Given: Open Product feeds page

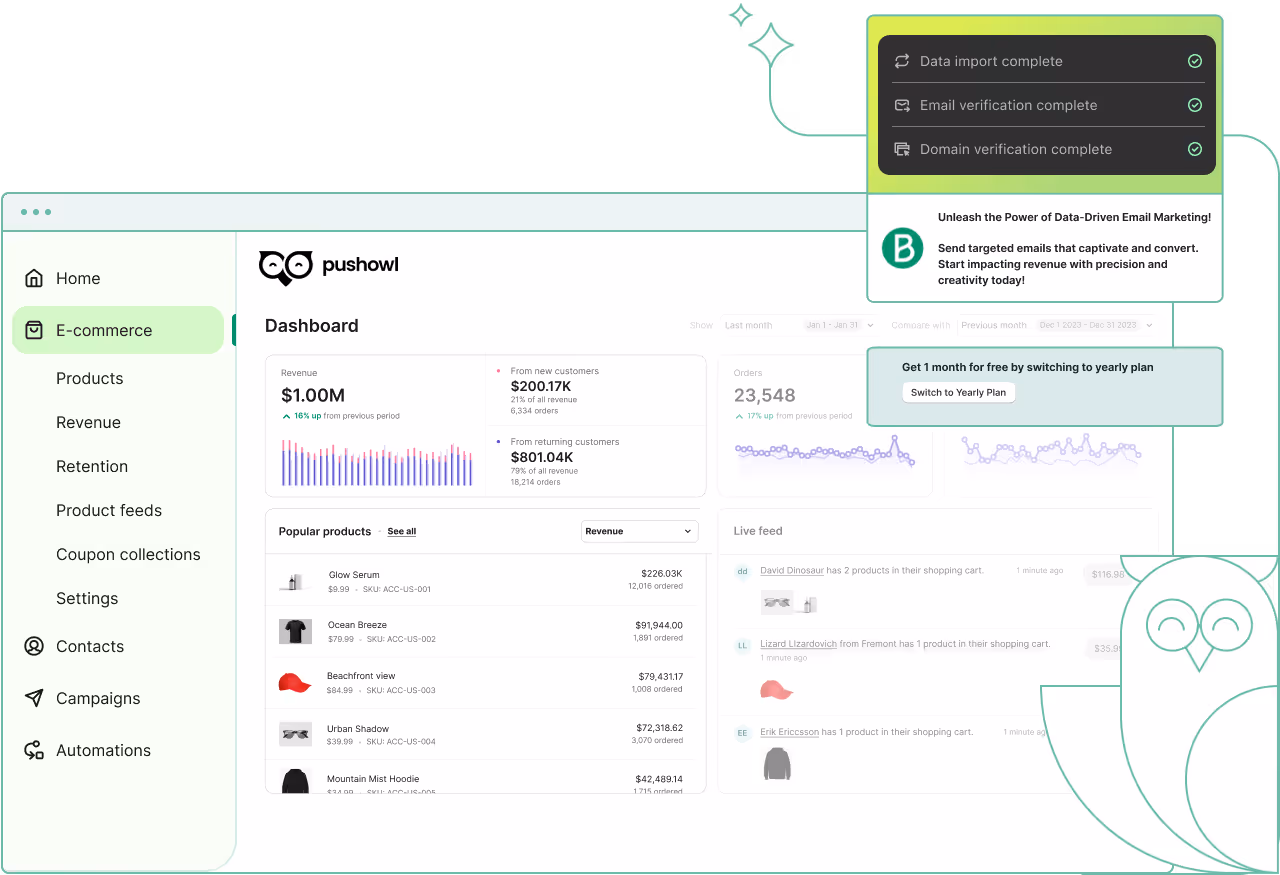Looking at the screenshot, I should (x=109, y=510).
